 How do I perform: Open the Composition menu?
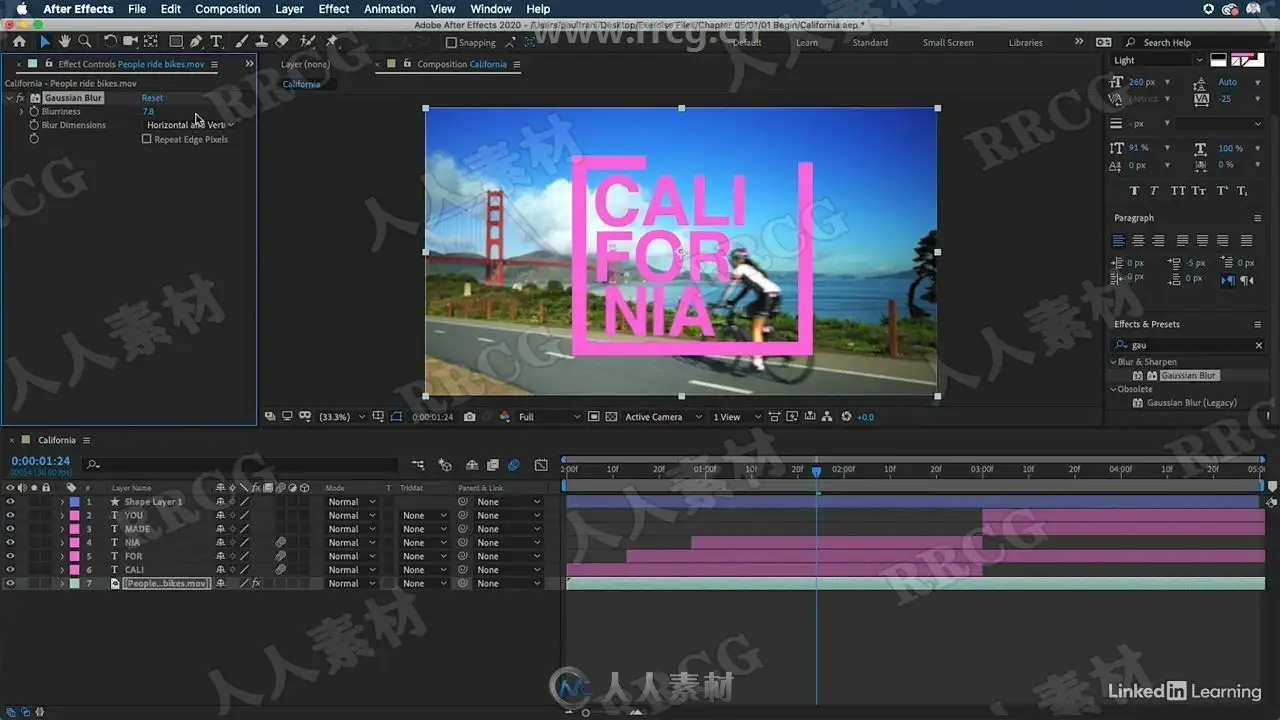(227, 9)
